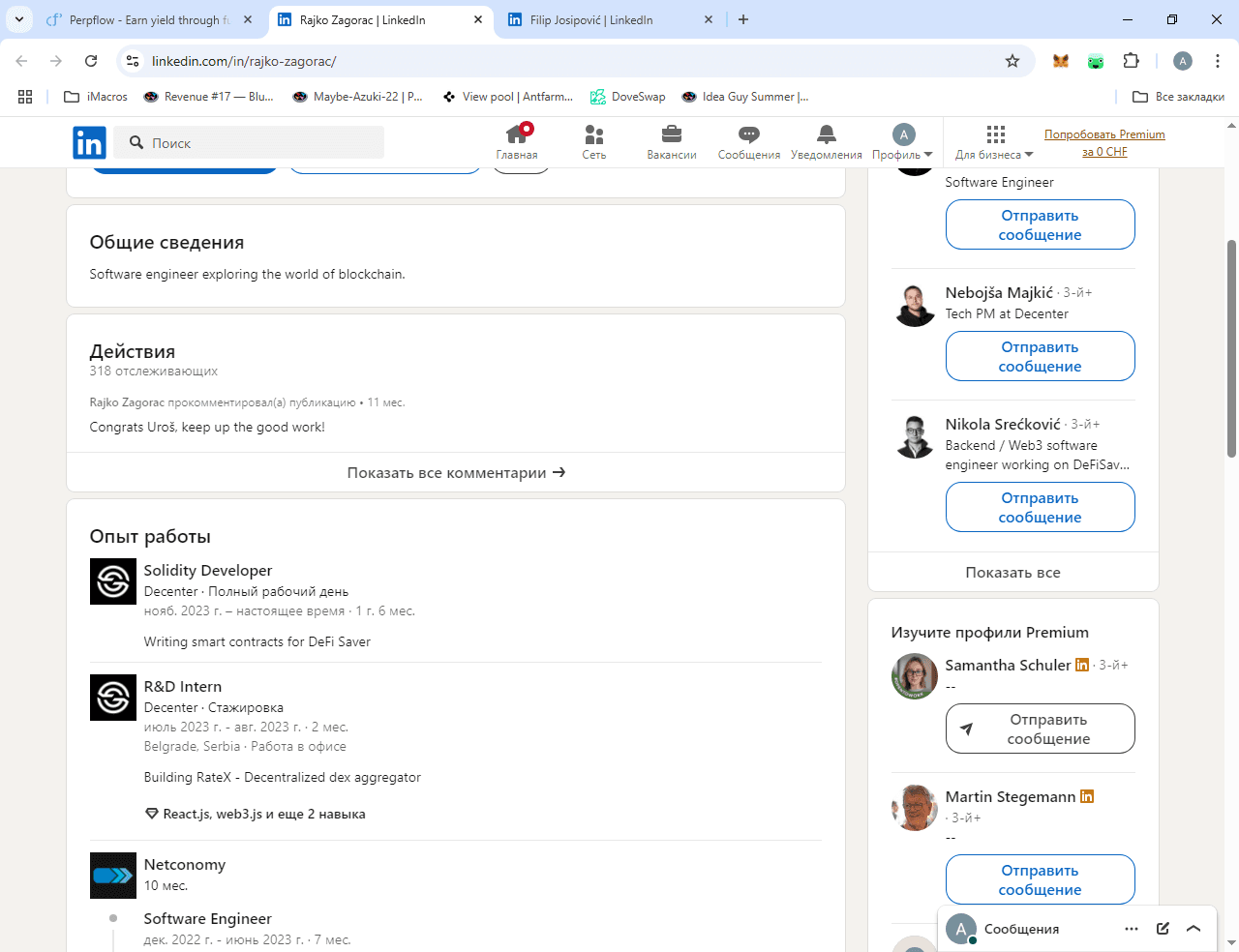Switch to Filip Josipović LinkedIn tab
1239x952 pixels.
[610, 19]
